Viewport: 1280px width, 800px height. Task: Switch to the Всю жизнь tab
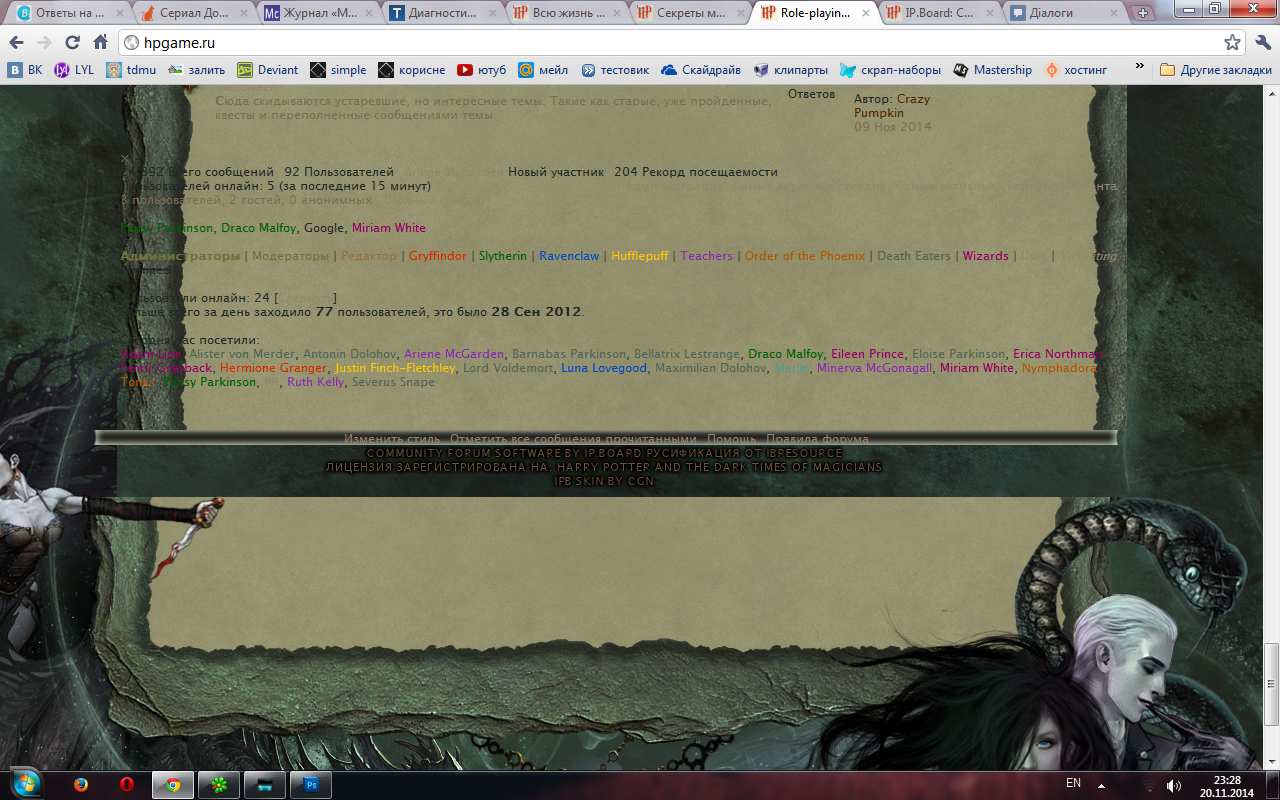coord(564,13)
